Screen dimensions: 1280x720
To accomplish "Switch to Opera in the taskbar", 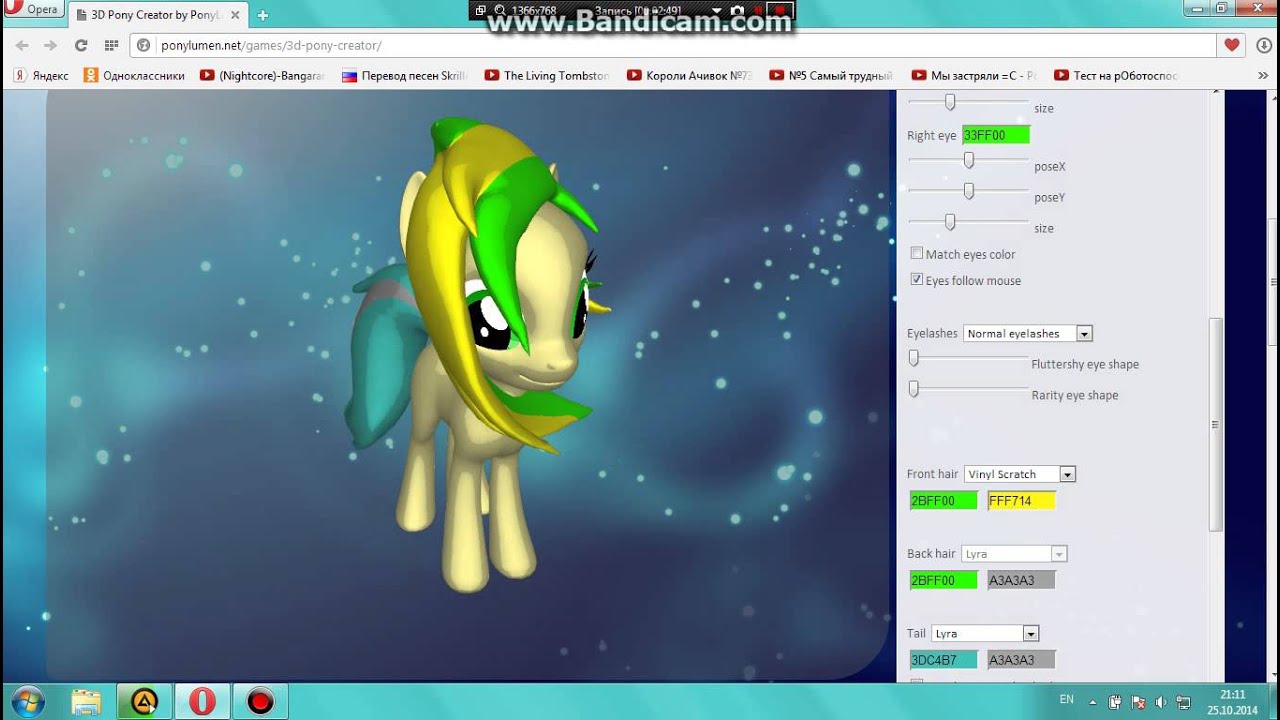I will 202,702.
